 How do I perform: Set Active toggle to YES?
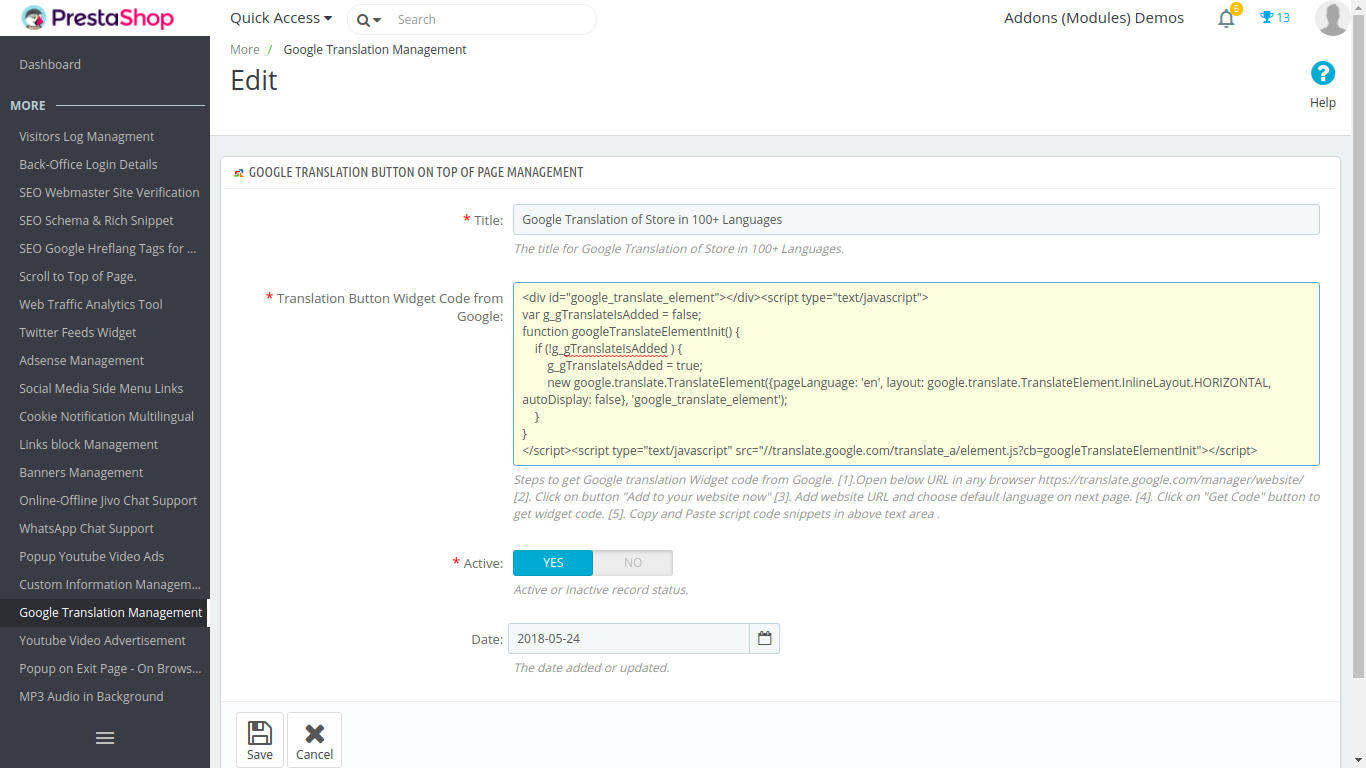553,563
